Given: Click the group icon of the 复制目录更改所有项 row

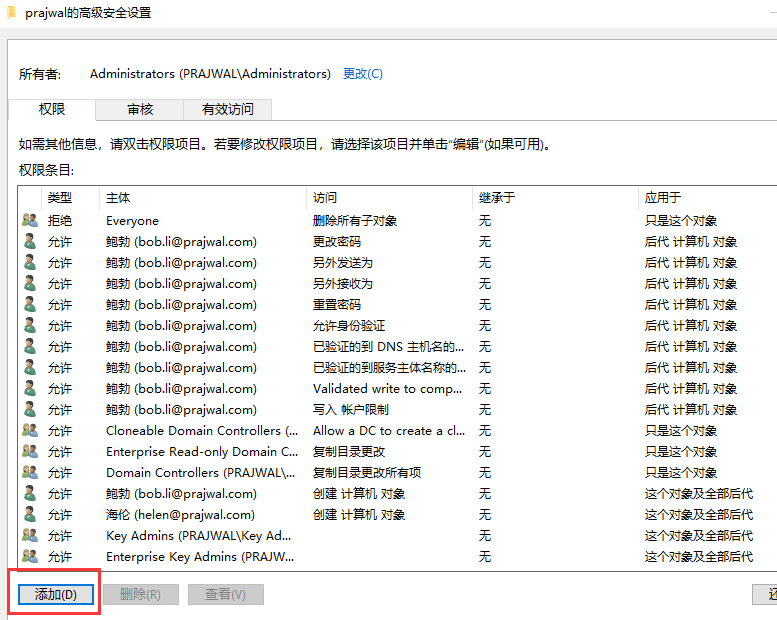Looking at the screenshot, I should 30,472.
